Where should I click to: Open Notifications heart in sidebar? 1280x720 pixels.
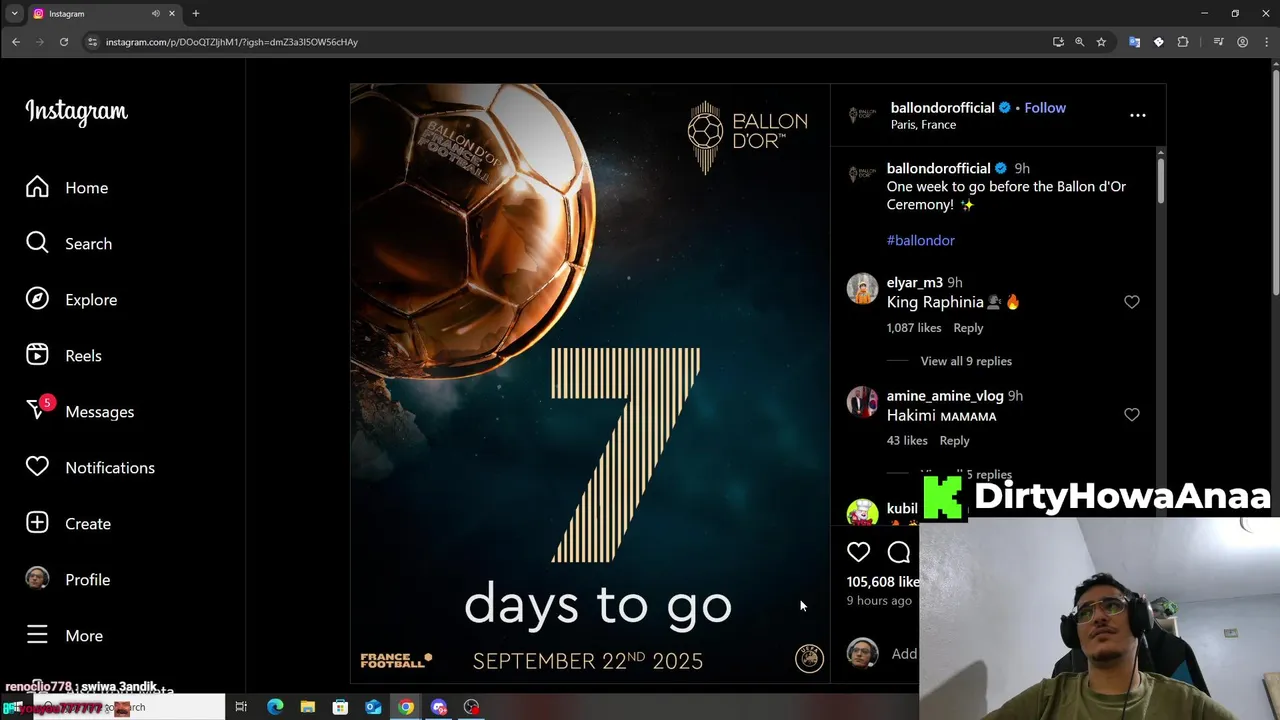[x=90, y=468]
